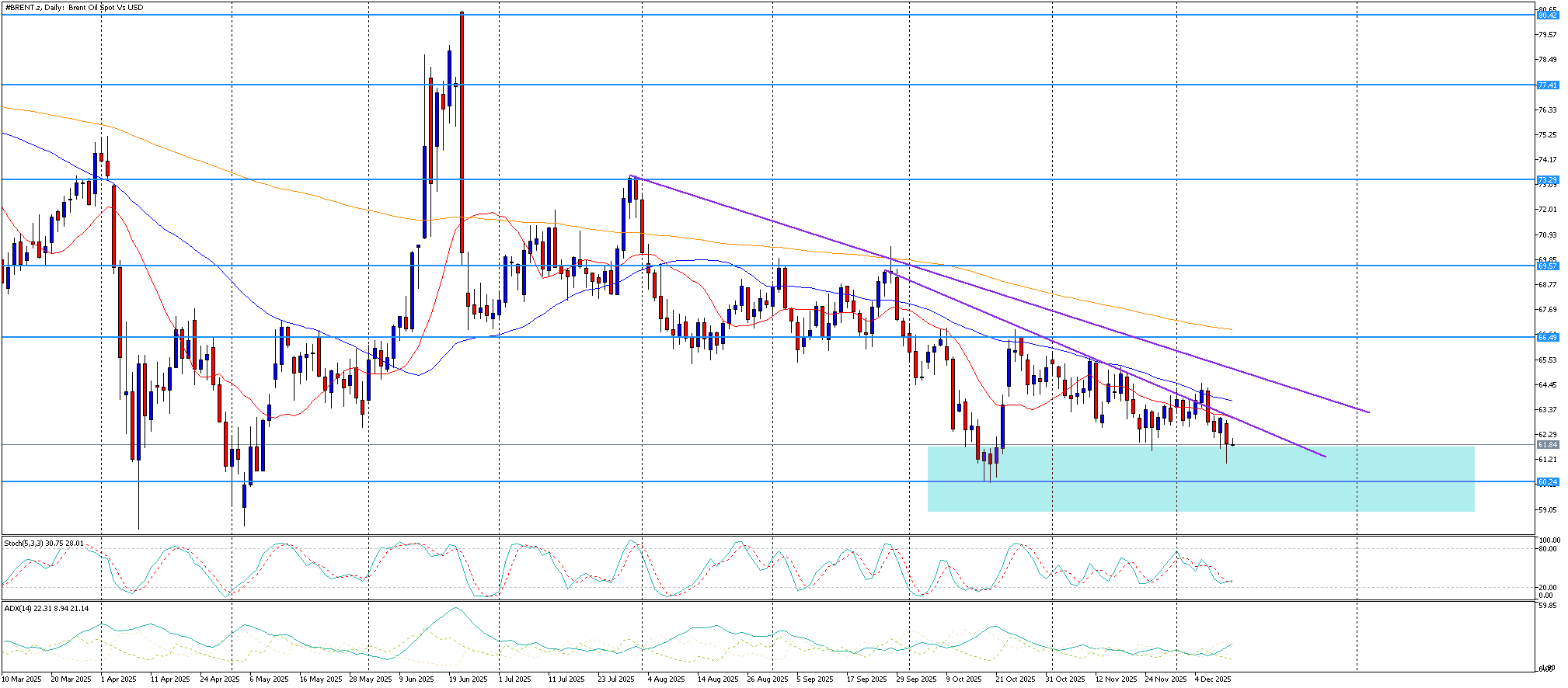The height and width of the screenshot is (688, 1568).
Task: Click the 4 Dec 2025 date label
Action: [1212, 679]
